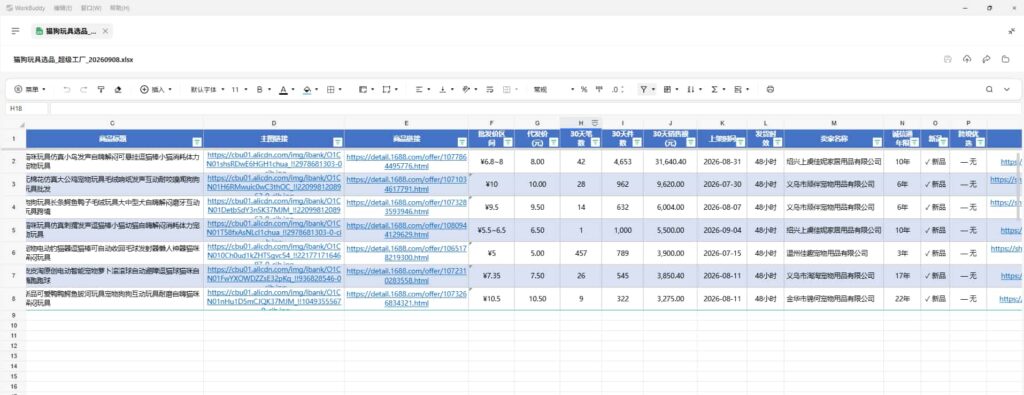Click the cloud upload icon
This screenshot has width=1024, height=395.
click(x=967, y=59)
